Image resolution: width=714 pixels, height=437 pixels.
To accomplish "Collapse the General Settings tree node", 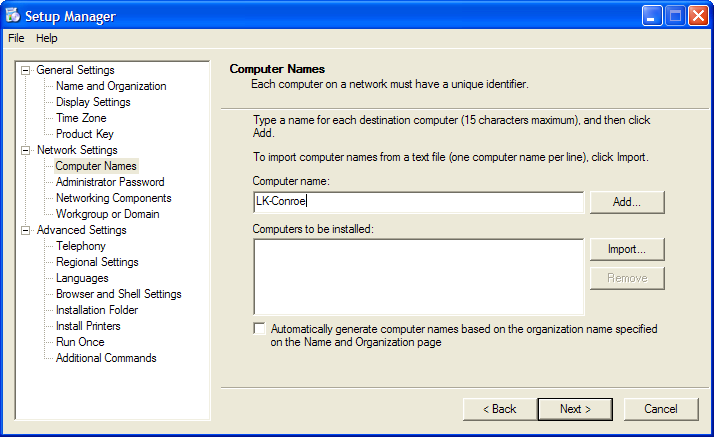I will [26, 71].
